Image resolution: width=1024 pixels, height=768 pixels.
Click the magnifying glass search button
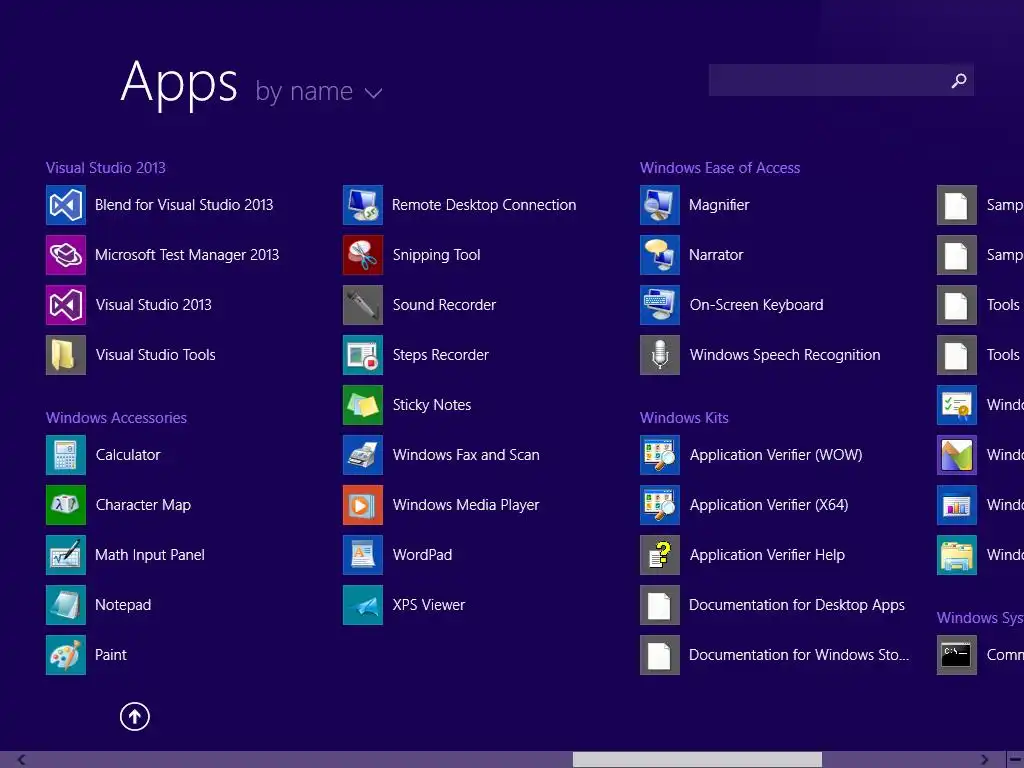tap(959, 80)
